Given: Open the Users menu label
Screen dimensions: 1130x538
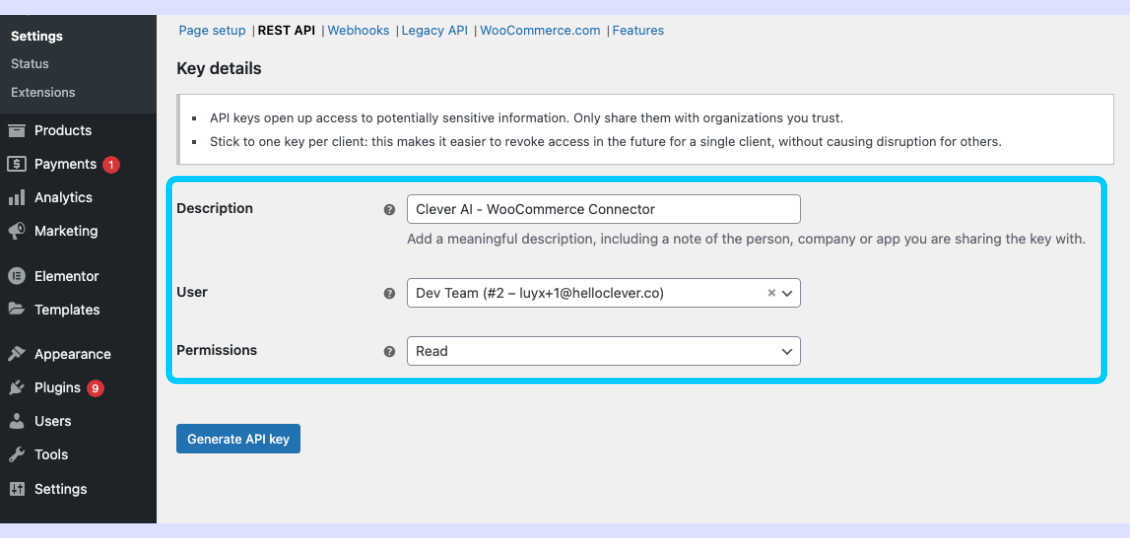Looking at the screenshot, I should (53, 421).
